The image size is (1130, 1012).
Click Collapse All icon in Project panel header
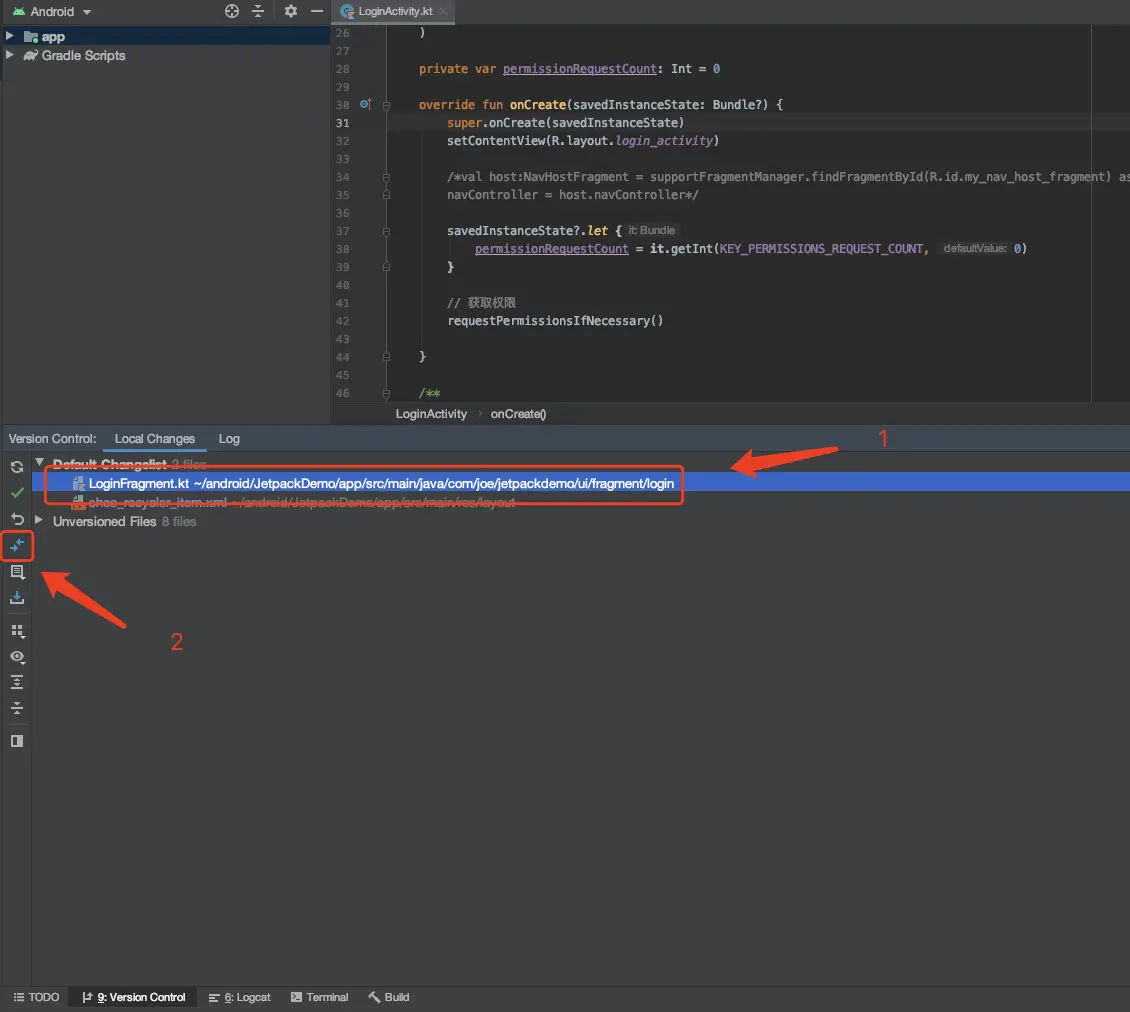coord(257,11)
